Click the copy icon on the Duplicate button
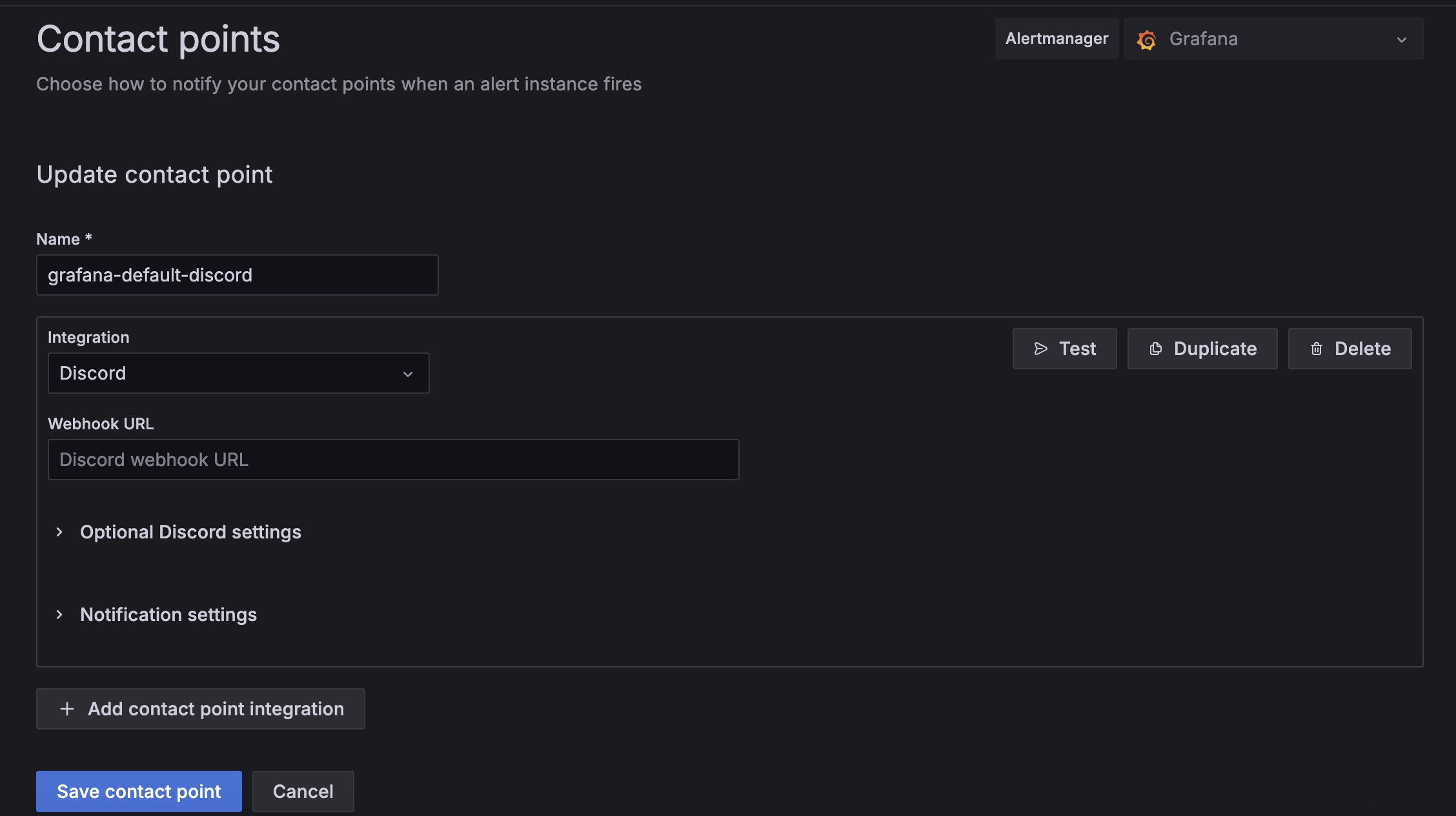 [1156, 349]
